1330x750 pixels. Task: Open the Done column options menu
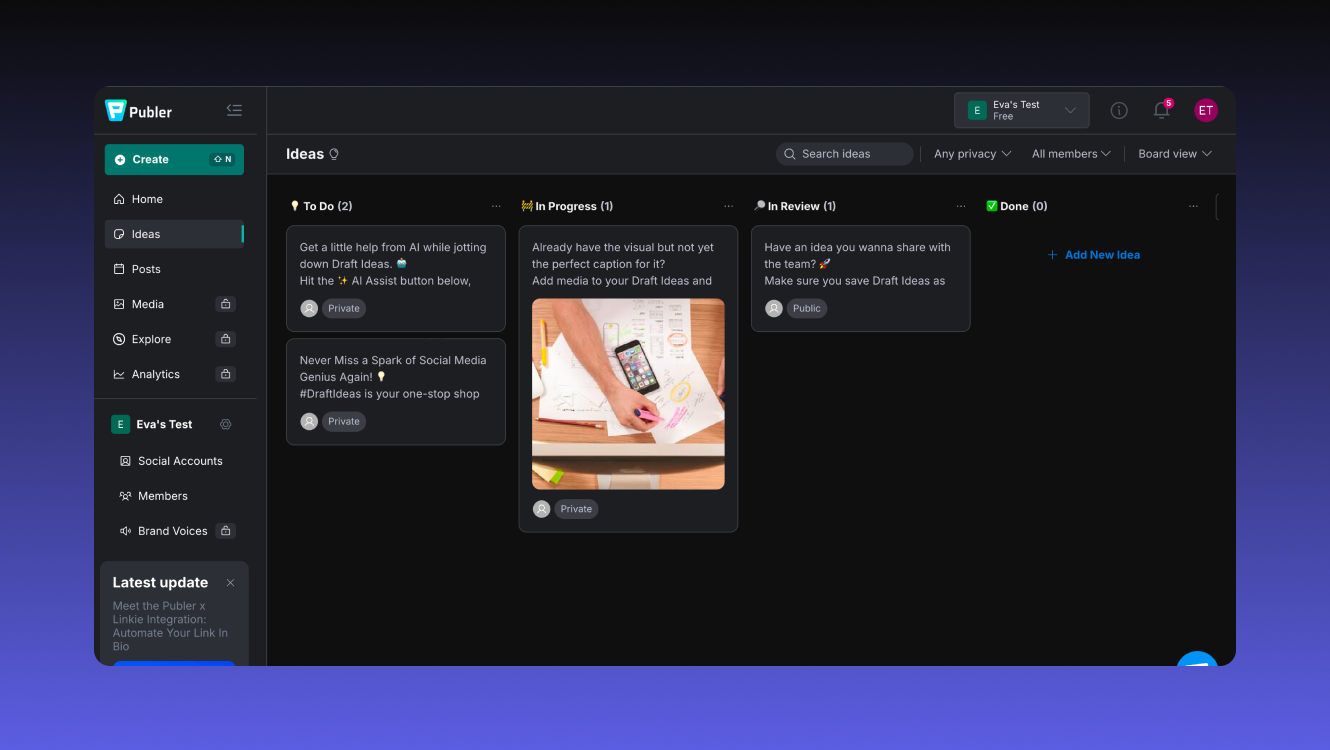[1193, 206]
